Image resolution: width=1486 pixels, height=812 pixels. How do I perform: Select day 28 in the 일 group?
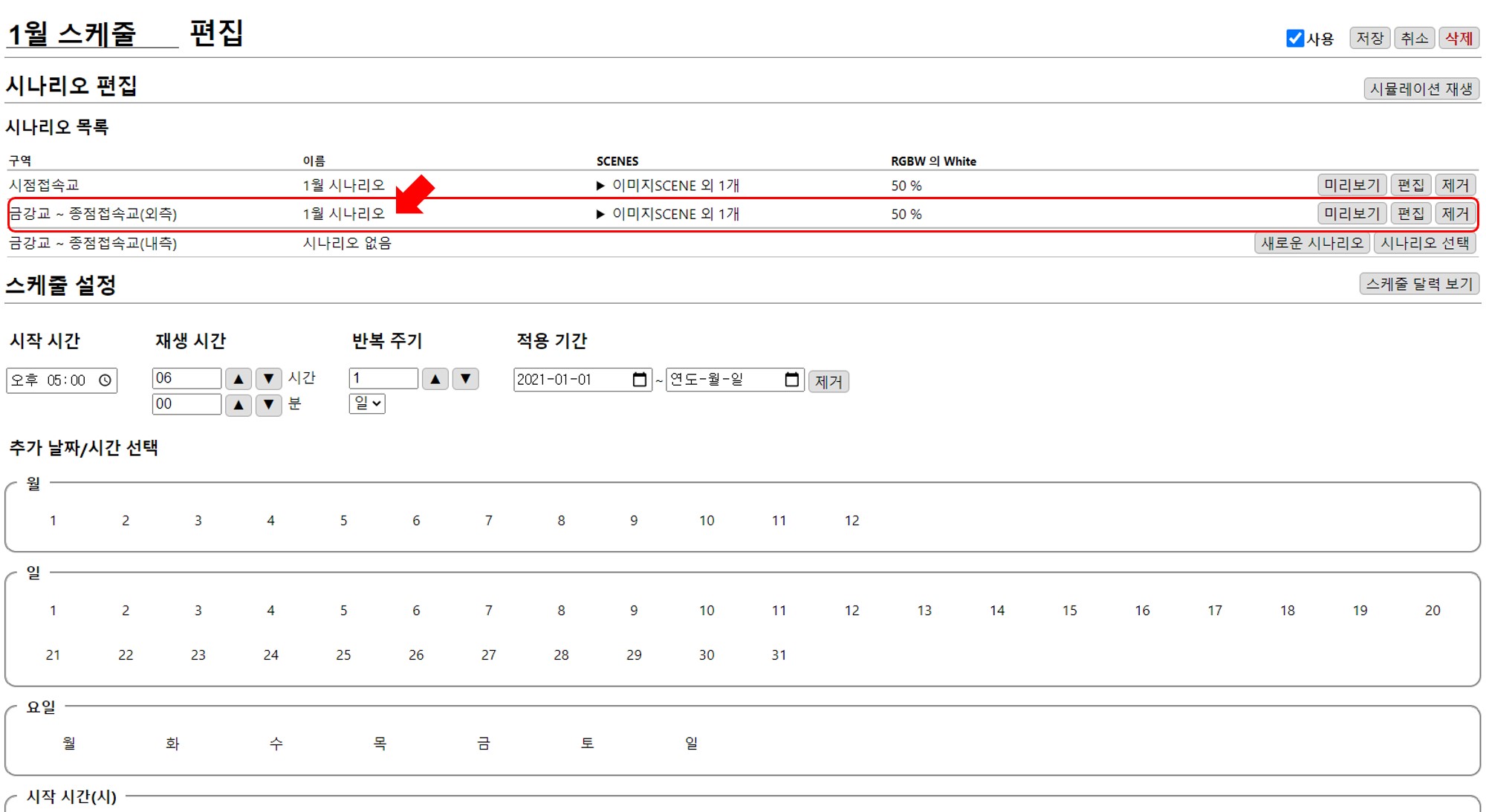tap(561, 655)
